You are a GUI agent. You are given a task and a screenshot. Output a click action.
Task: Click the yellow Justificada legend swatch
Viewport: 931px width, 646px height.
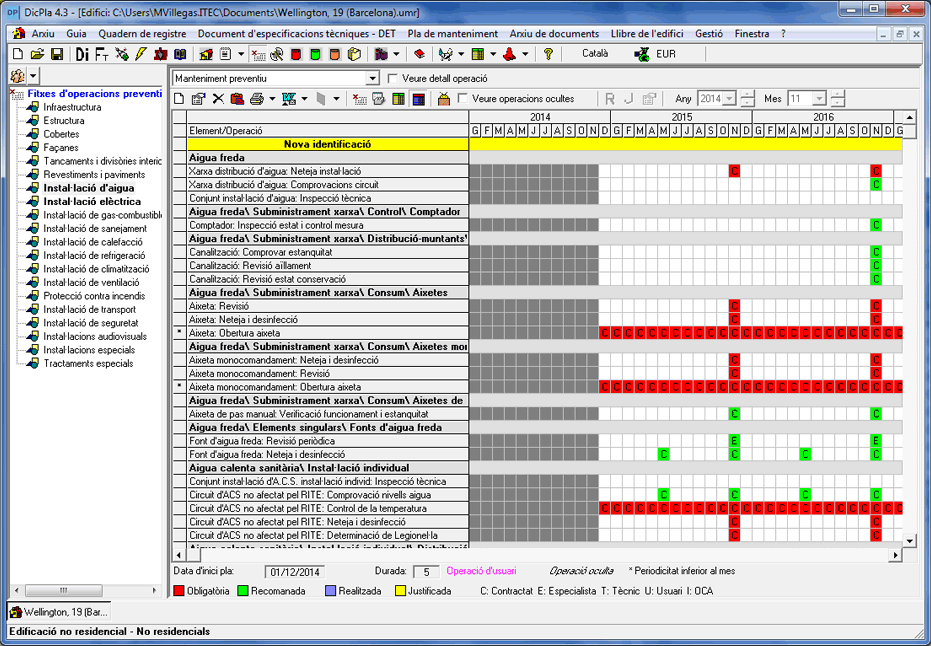pos(400,591)
